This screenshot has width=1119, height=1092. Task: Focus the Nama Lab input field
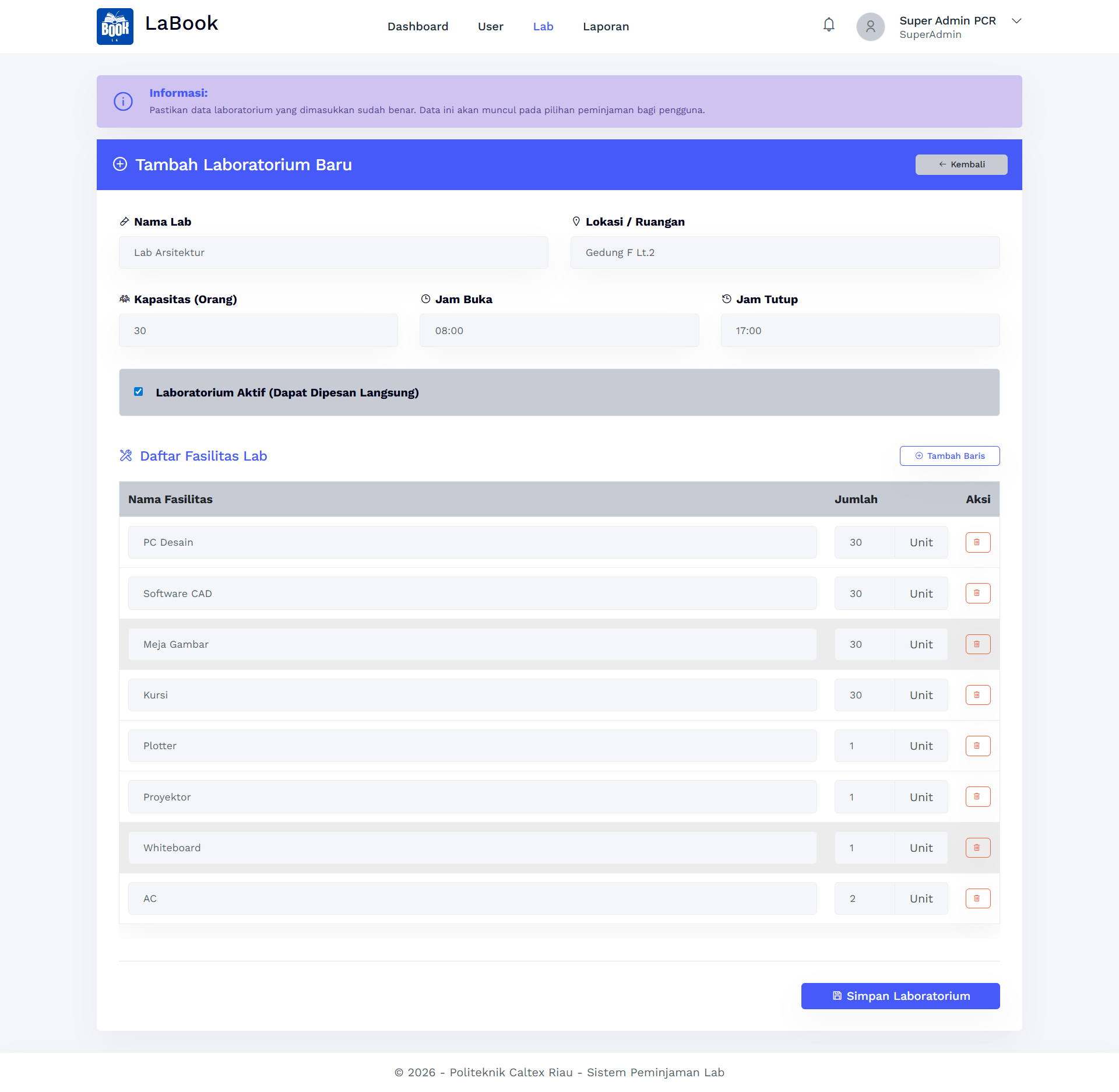[333, 252]
